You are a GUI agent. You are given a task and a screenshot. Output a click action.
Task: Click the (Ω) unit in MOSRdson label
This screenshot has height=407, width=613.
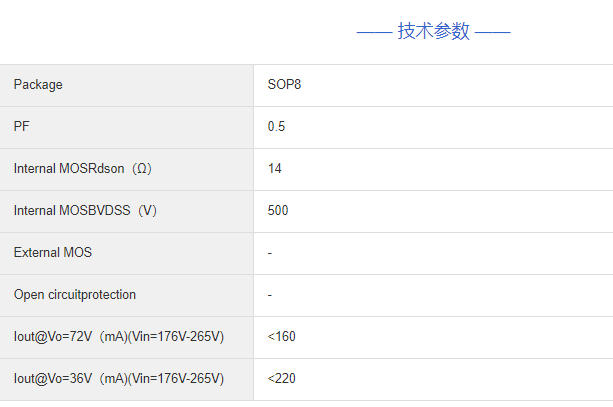(x=143, y=169)
